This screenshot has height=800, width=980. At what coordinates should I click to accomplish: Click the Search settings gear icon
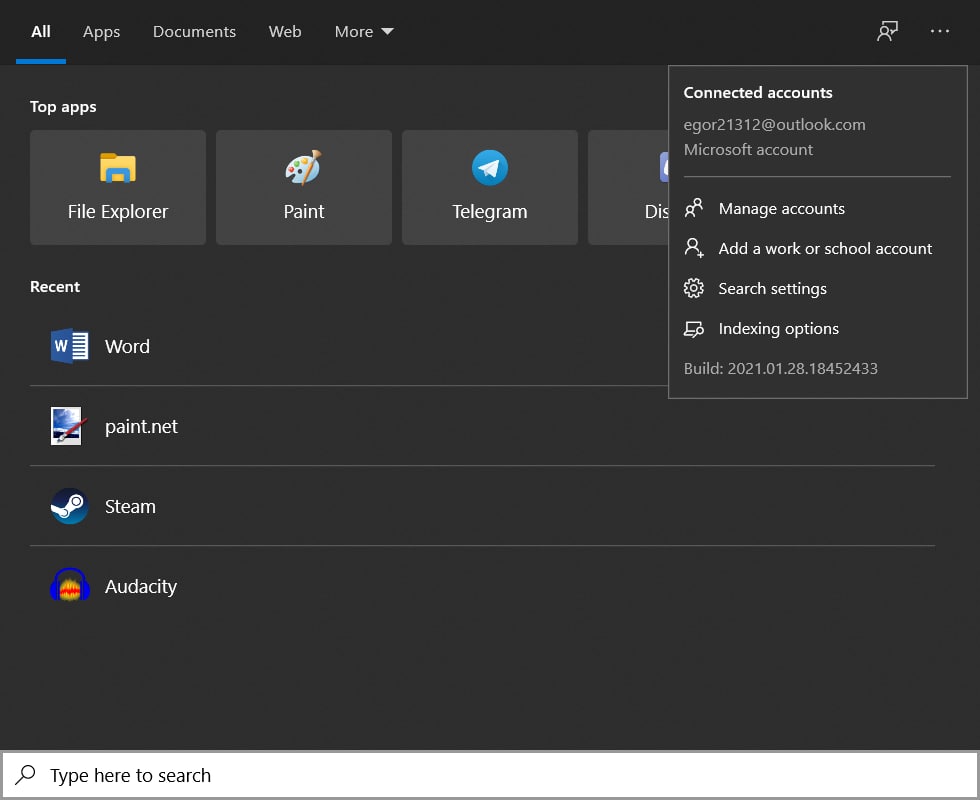click(693, 288)
